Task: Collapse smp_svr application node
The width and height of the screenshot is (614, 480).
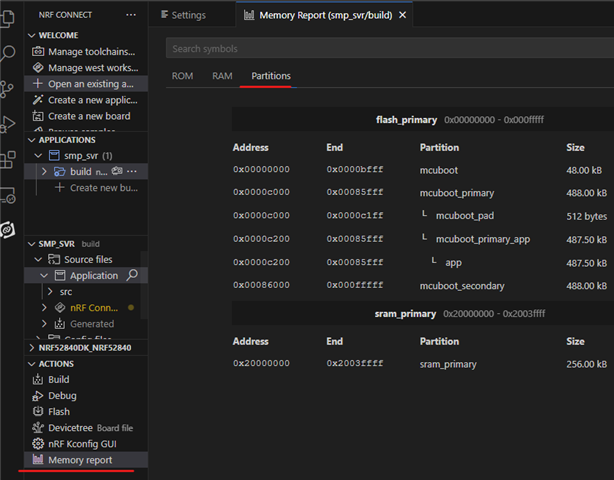Action: point(38,155)
